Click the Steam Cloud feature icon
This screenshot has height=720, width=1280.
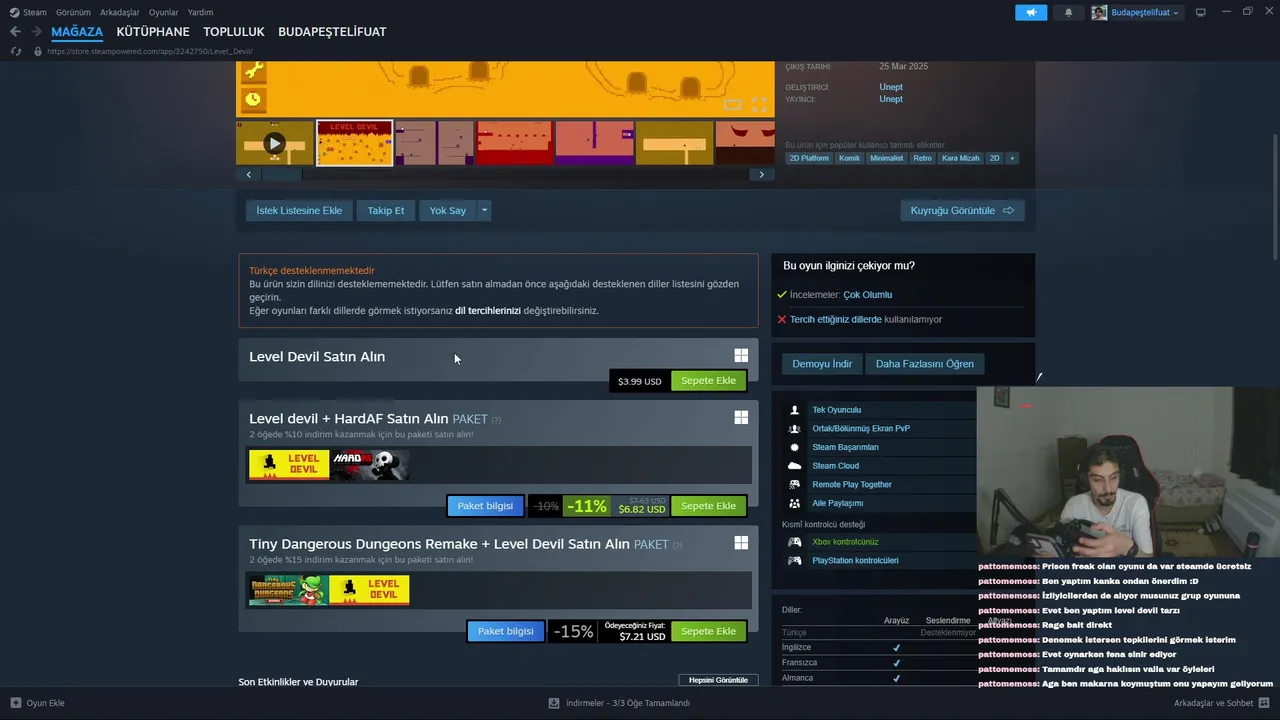pyautogui.click(x=794, y=466)
